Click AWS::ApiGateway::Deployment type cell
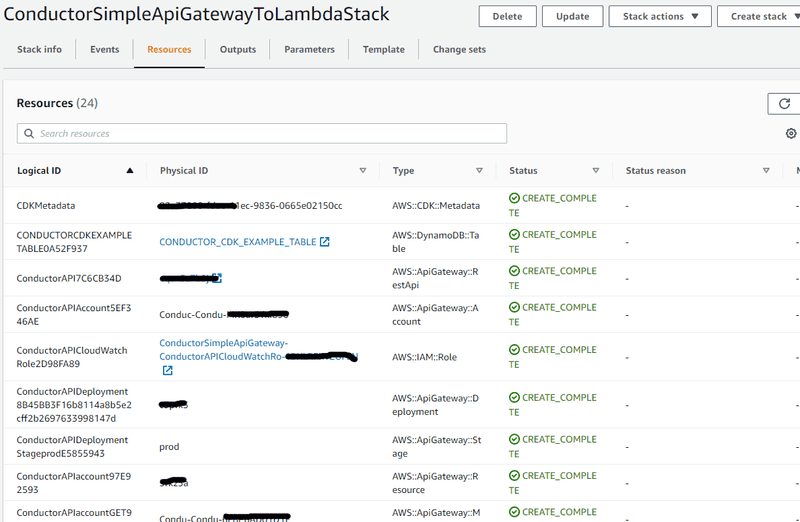The height and width of the screenshot is (522, 800). 435,405
